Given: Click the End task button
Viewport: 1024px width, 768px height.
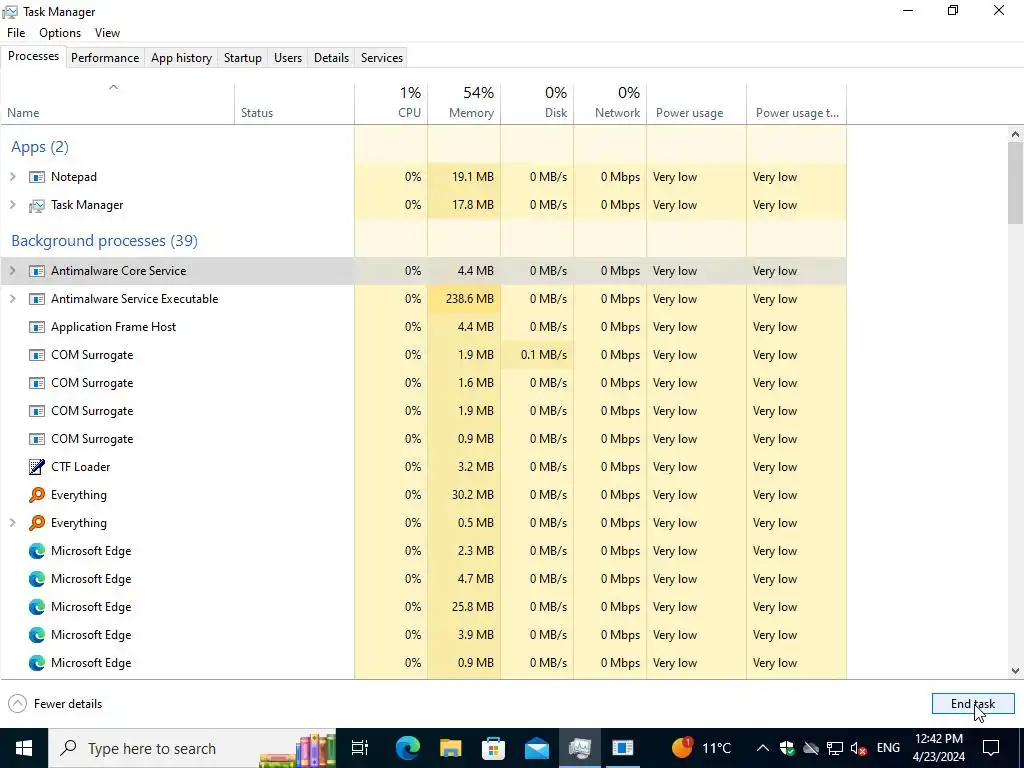Looking at the screenshot, I should [973, 704].
